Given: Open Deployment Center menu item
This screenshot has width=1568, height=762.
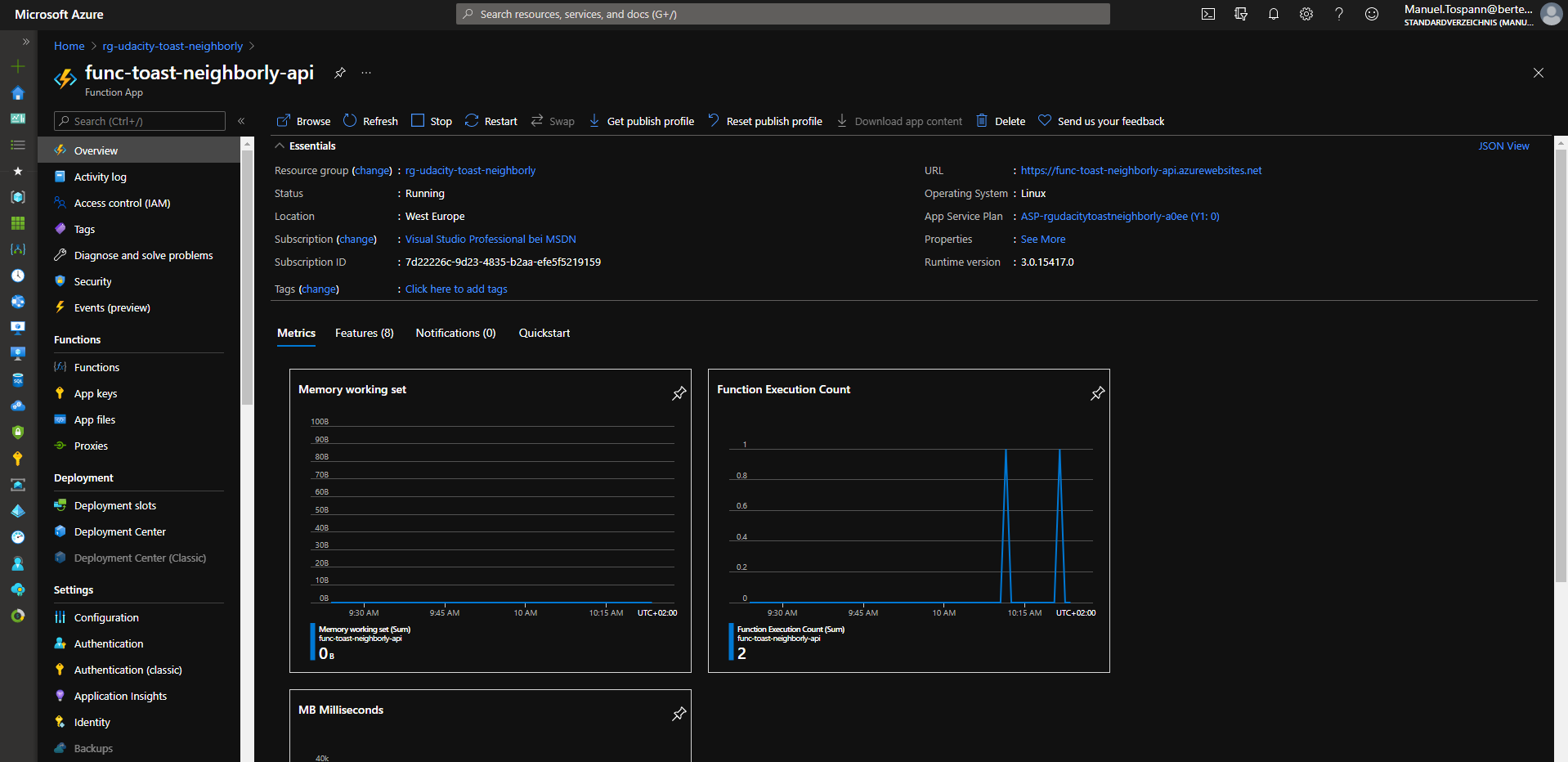Looking at the screenshot, I should (139, 531).
